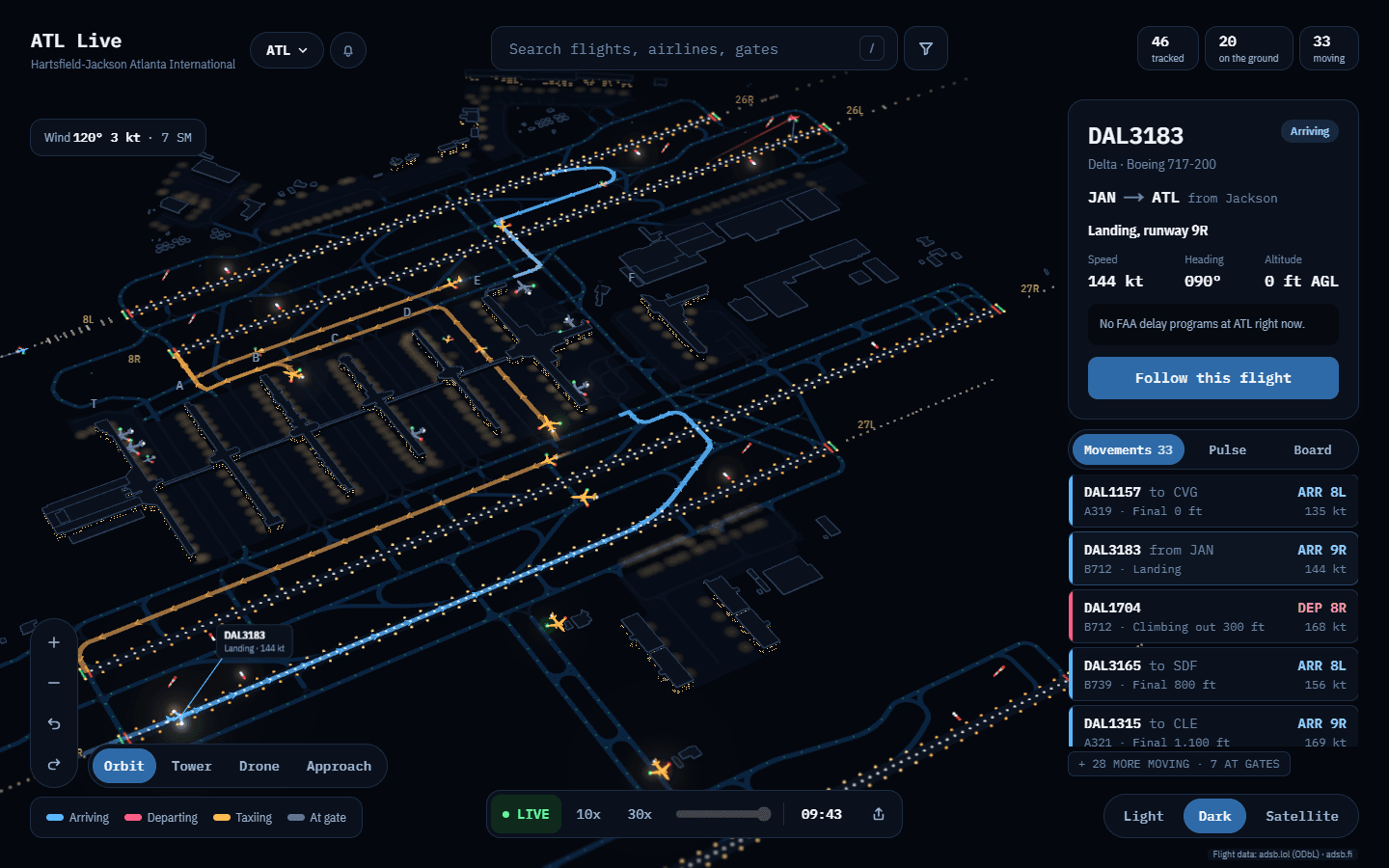Image resolution: width=1389 pixels, height=868 pixels.
Task: Select the Orbit camera mode
Action: (x=124, y=766)
